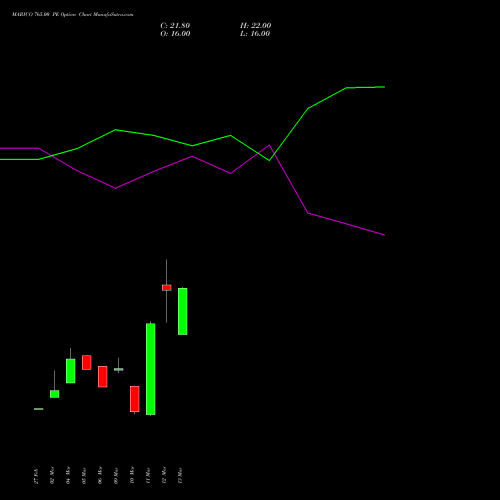Click the green candlestick for 02 Mar
The image size is (500, 500).
pos(55,394)
